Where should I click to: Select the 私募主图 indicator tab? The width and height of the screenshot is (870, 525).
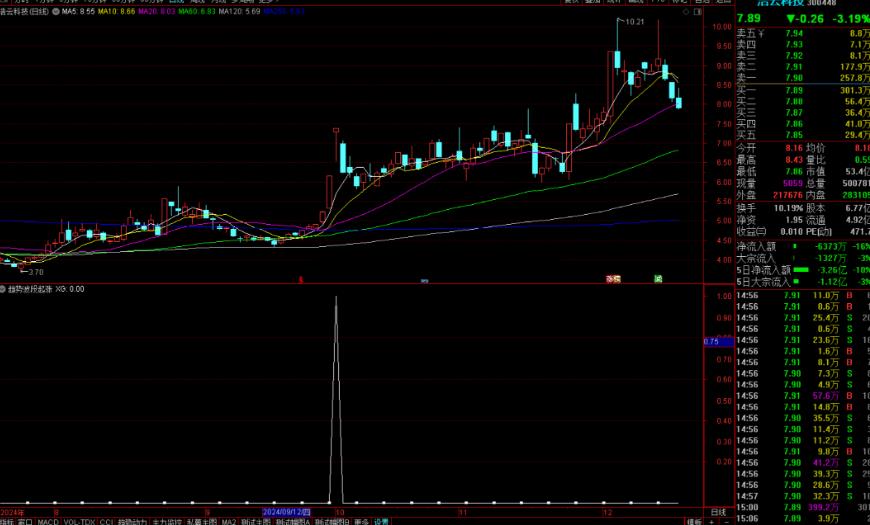tap(201, 522)
